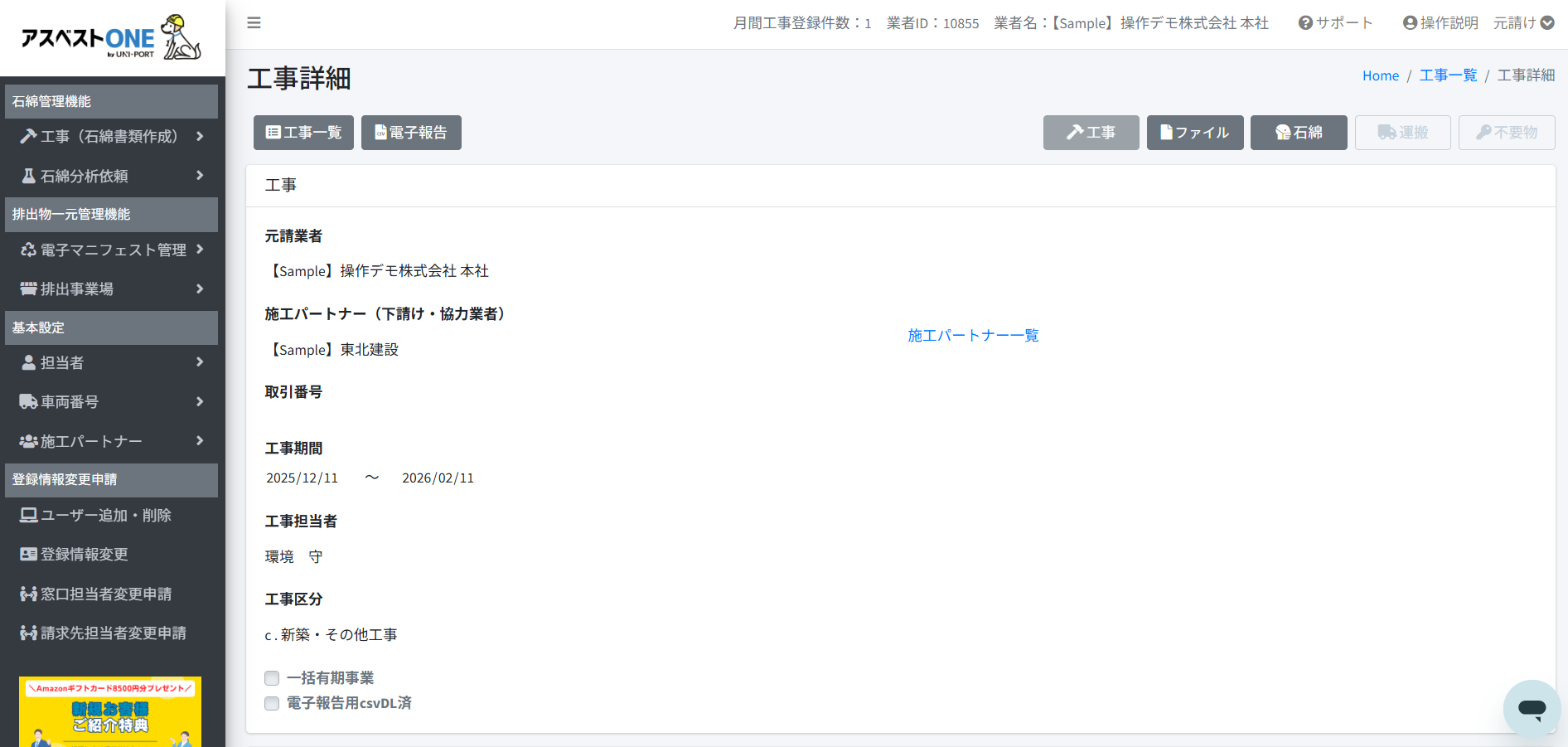The image size is (1568, 747).
Task: Click the サポート help icon
Action: [x=1335, y=23]
